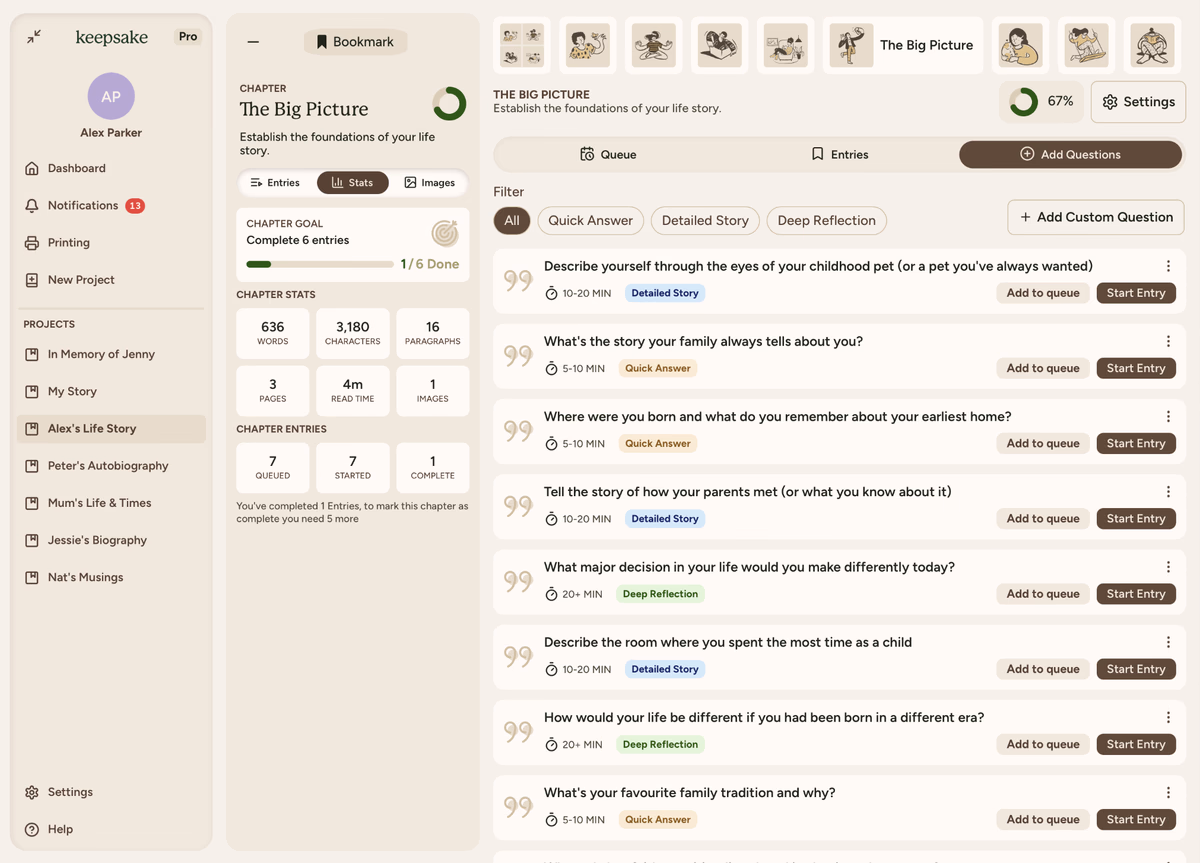Switch to the Images tab in chapter panel
Viewport: 1200px width, 863px height.
click(x=429, y=183)
